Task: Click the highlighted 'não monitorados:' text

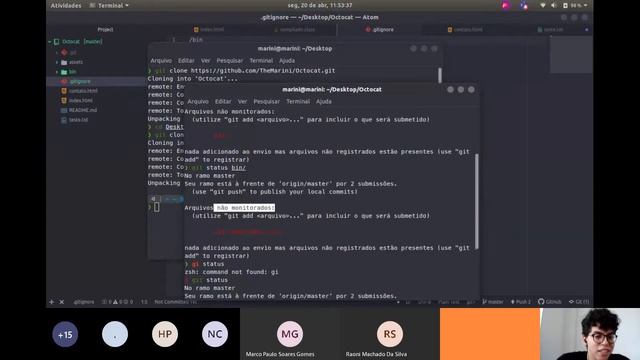Action: click(x=244, y=208)
